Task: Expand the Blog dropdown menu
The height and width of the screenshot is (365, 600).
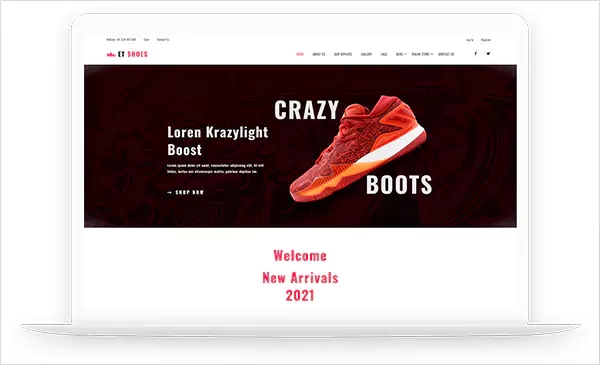Action: (x=401, y=54)
